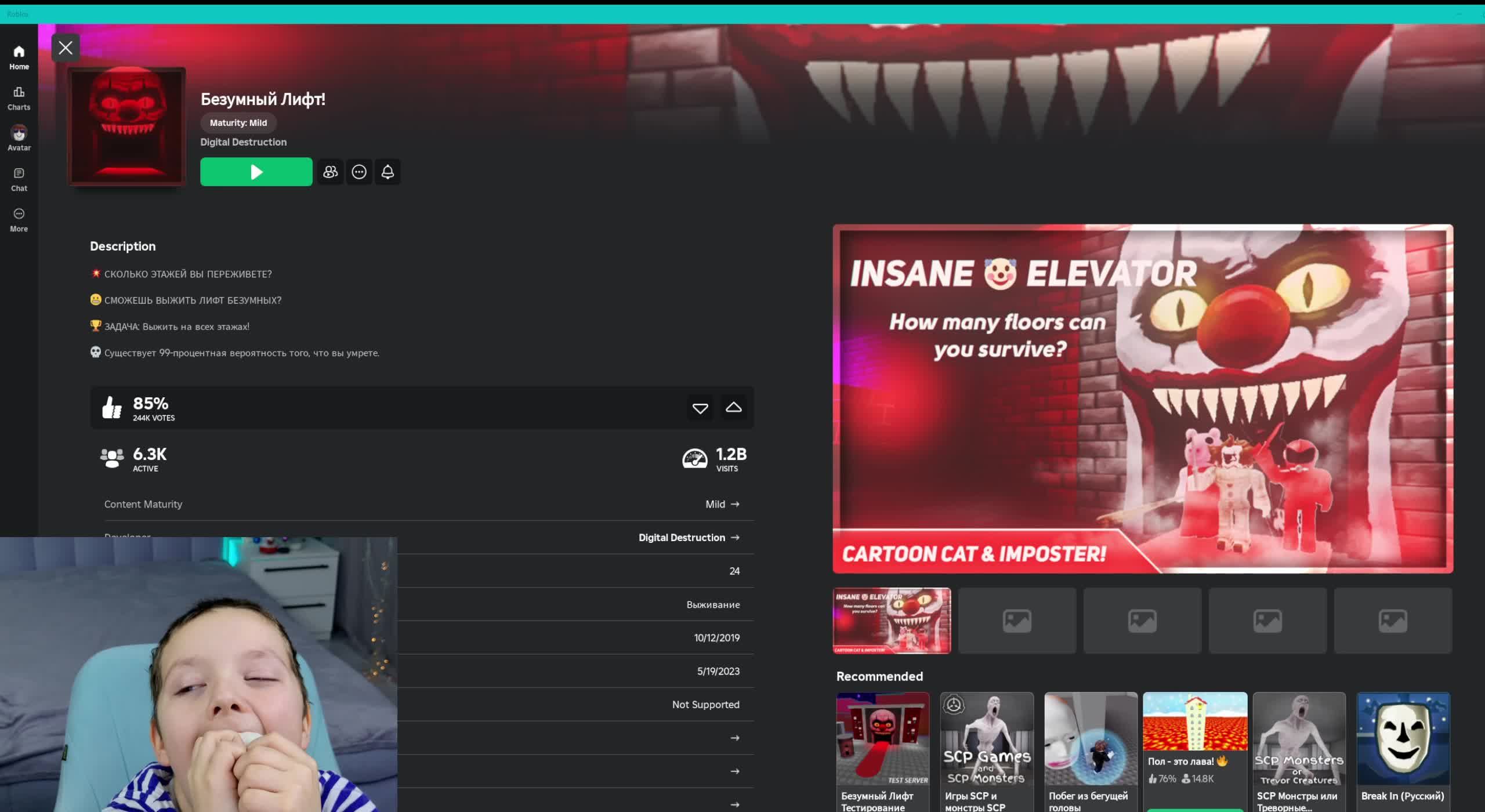Select the second placeholder gallery thumbnail

click(x=1017, y=621)
